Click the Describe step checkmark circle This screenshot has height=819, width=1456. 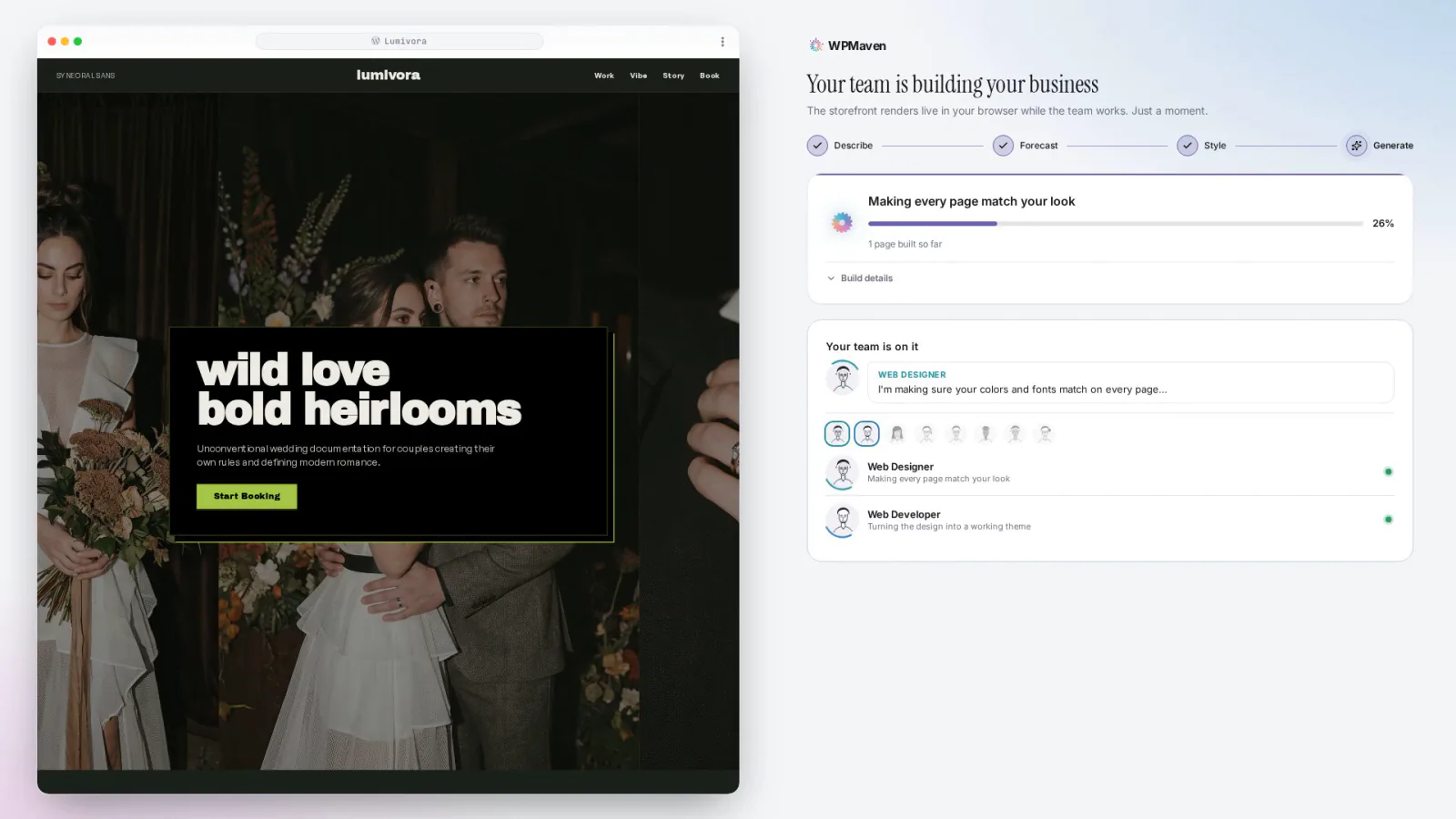pyautogui.click(x=817, y=146)
